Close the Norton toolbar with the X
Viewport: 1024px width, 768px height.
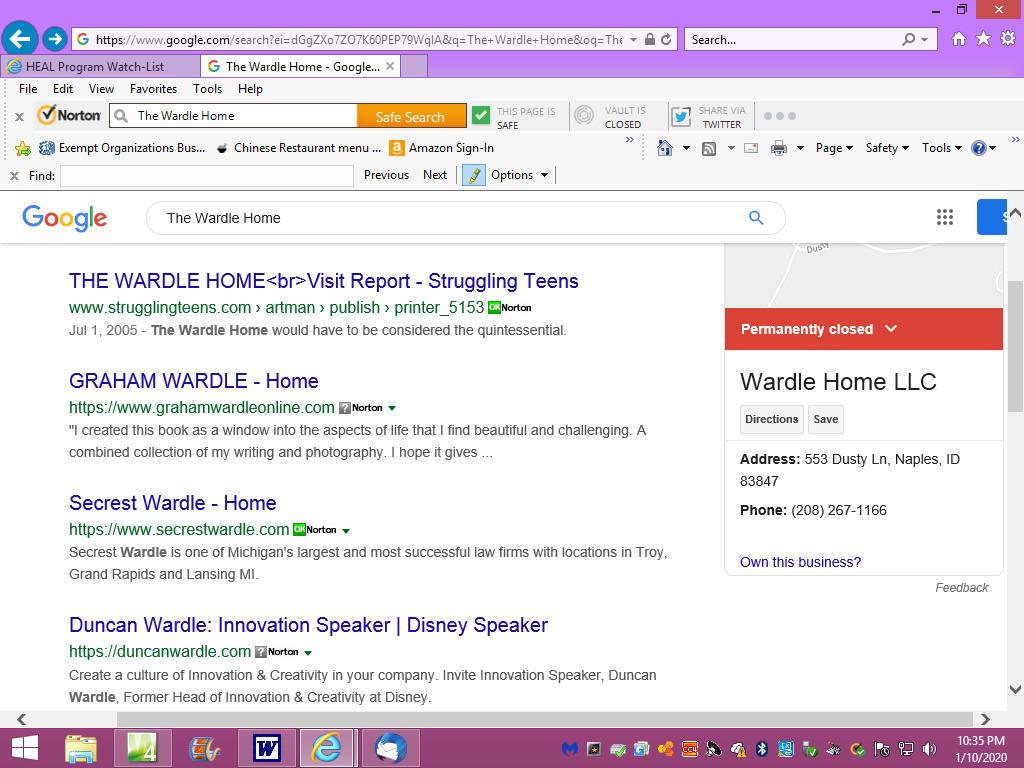pos(19,117)
